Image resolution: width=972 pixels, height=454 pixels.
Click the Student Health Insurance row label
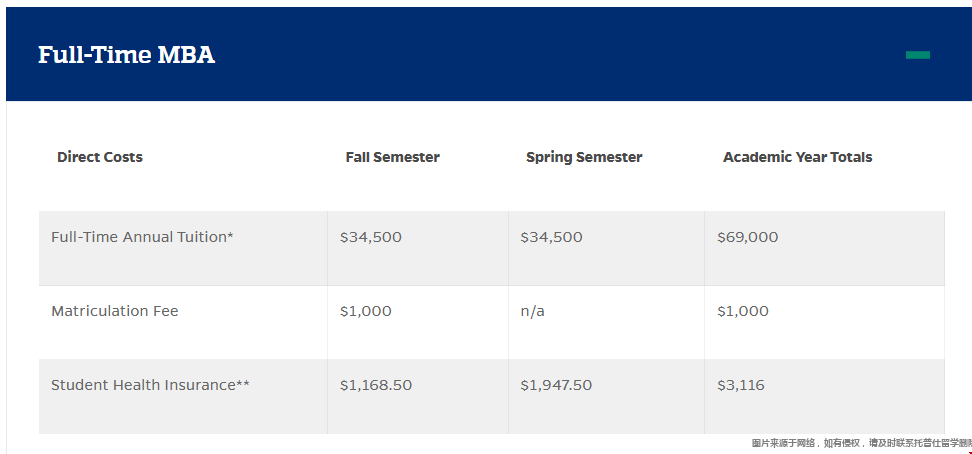coord(150,385)
